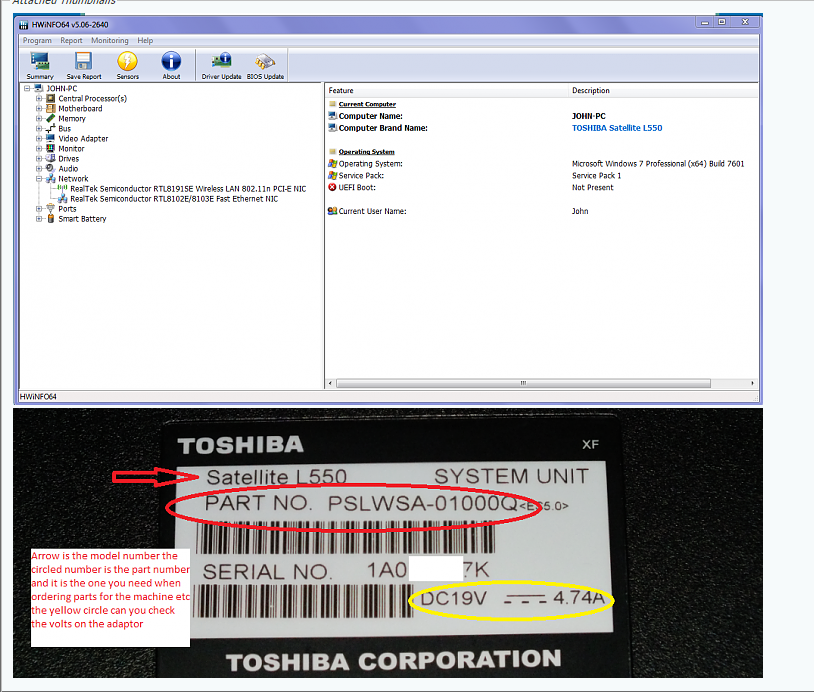The height and width of the screenshot is (692, 814).
Task: Select the Current User Name row
Action: point(541,211)
